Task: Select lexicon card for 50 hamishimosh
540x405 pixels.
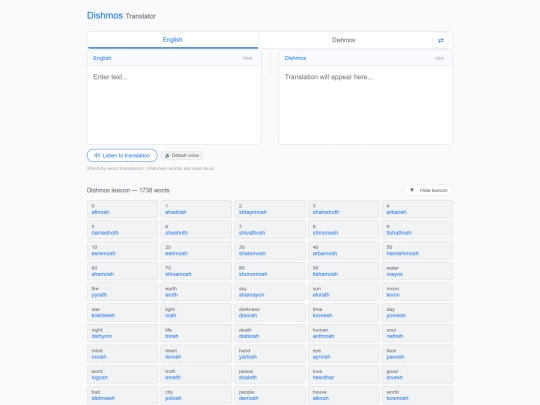Action: (x=417, y=250)
